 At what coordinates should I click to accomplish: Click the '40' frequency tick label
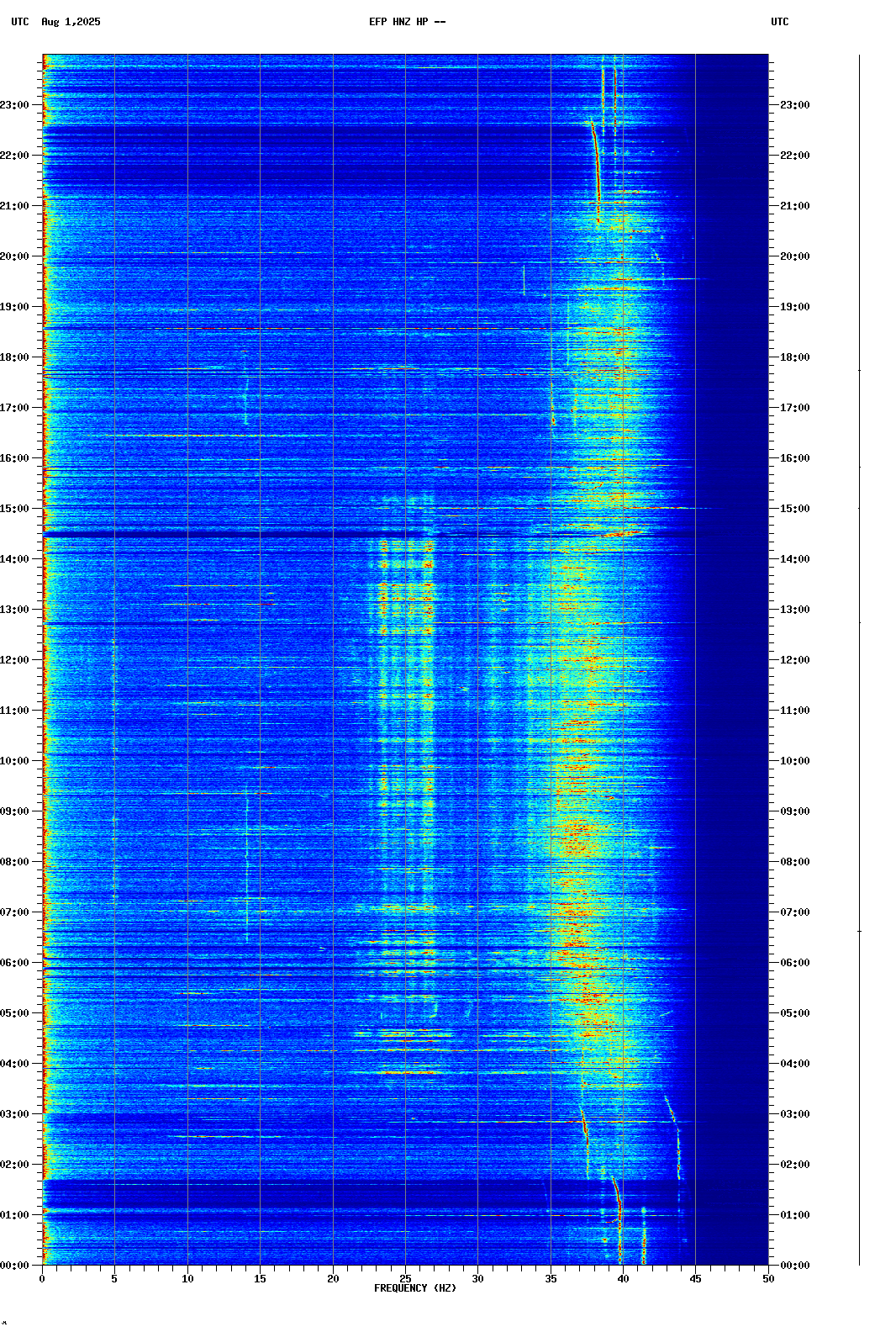(x=623, y=1279)
